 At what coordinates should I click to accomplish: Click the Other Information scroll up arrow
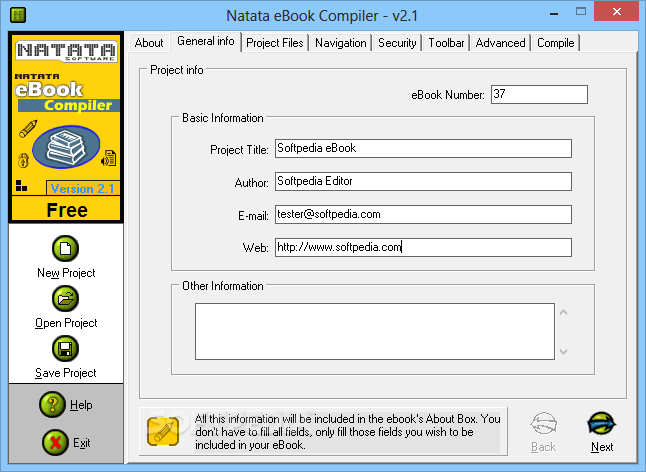(x=564, y=312)
